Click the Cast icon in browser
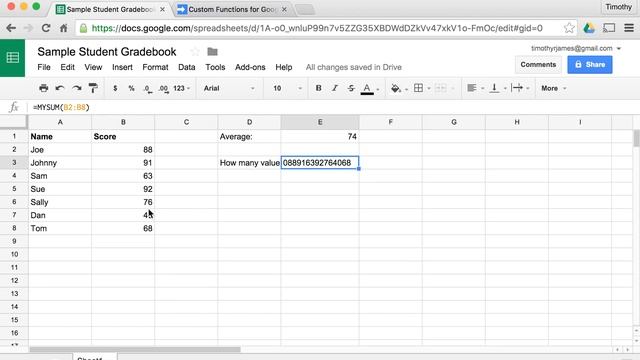This screenshot has width=640, height=360. coord(609,28)
